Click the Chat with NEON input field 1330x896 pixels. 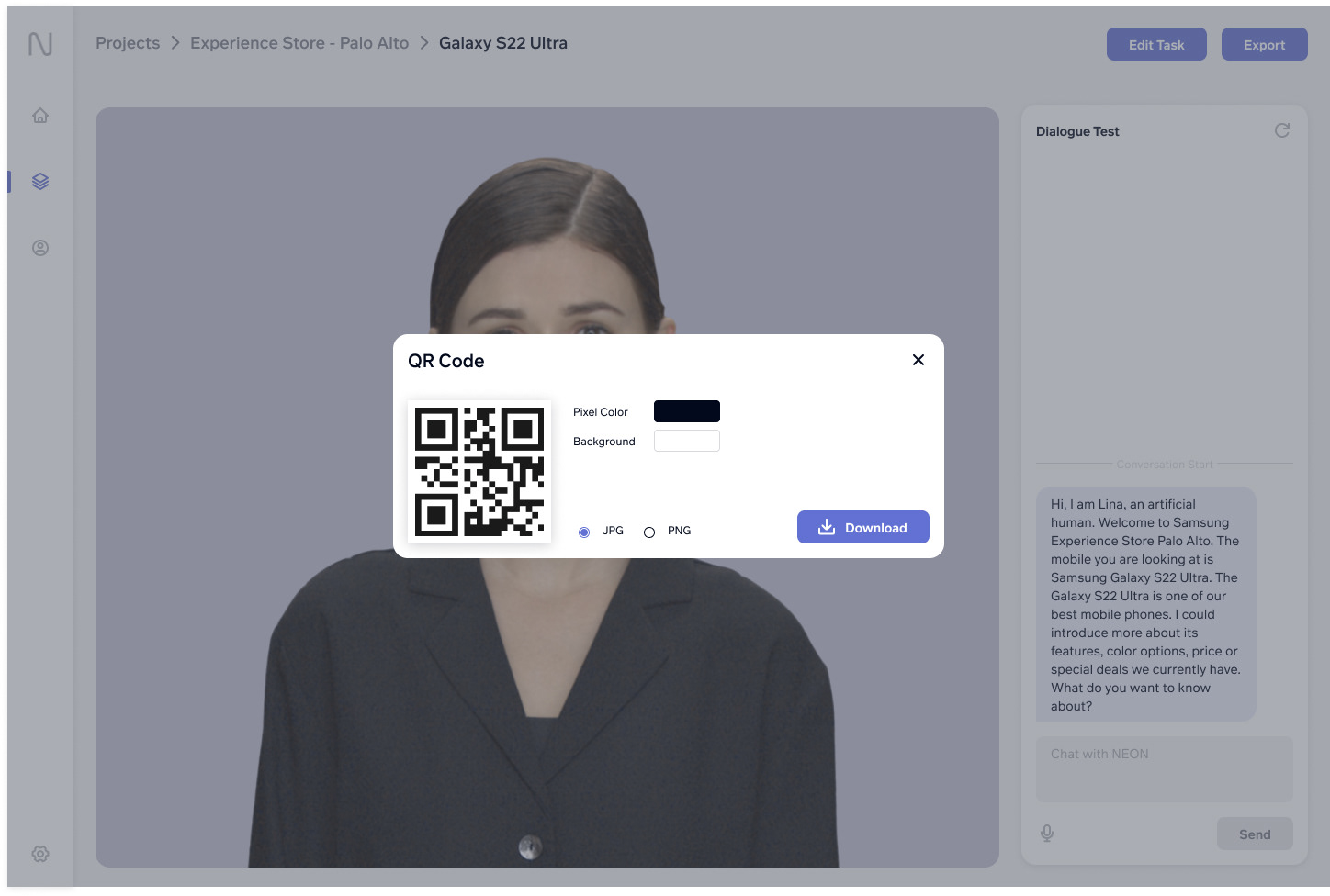click(x=1165, y=769)
